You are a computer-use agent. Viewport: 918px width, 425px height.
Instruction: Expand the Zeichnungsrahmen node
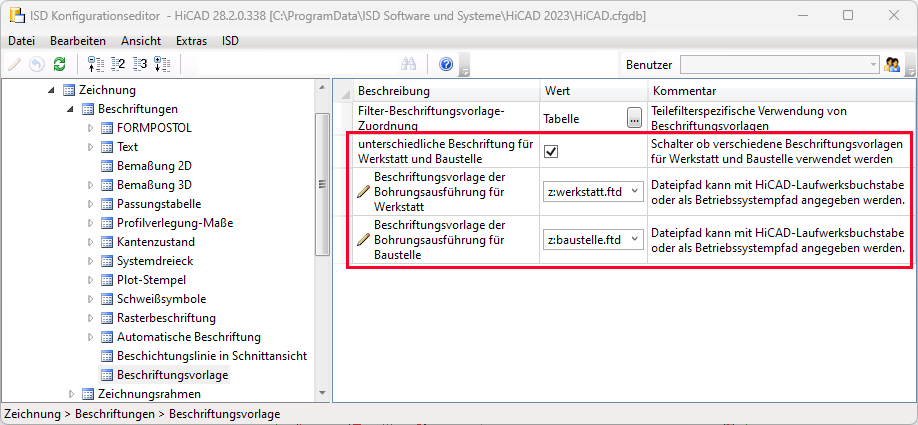click(71, 393)
